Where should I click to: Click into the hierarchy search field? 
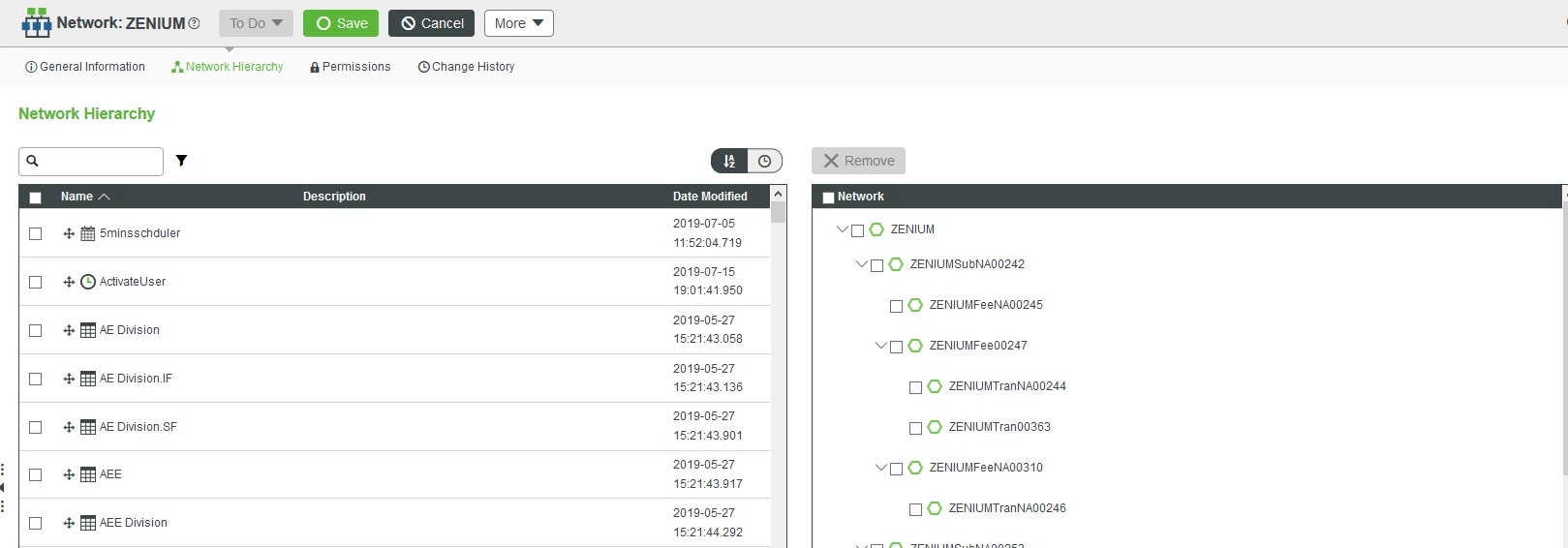[91, 161]
